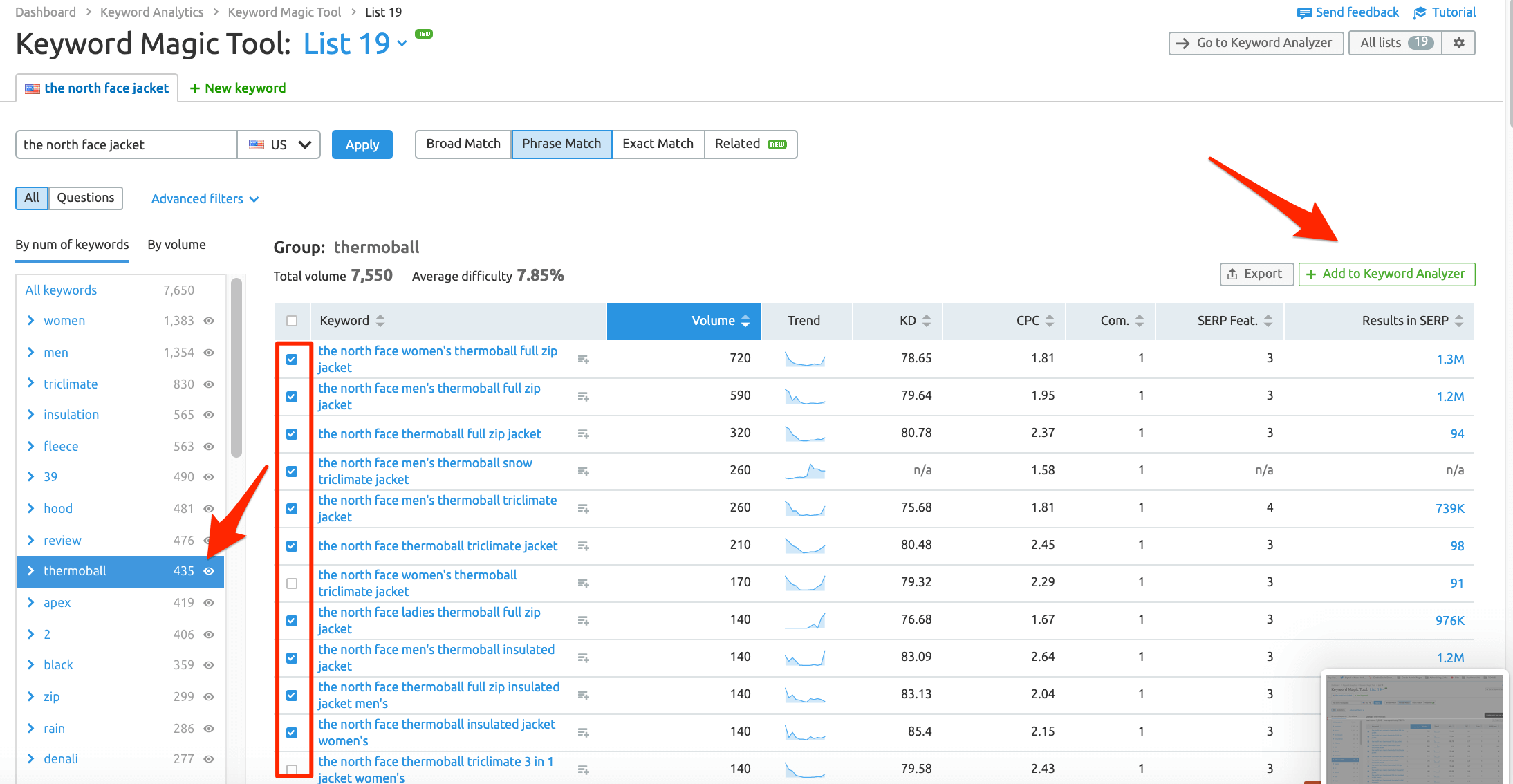Switch to Exact Match tab
The height and width of the screenshot is (784, 1513).
658,144
